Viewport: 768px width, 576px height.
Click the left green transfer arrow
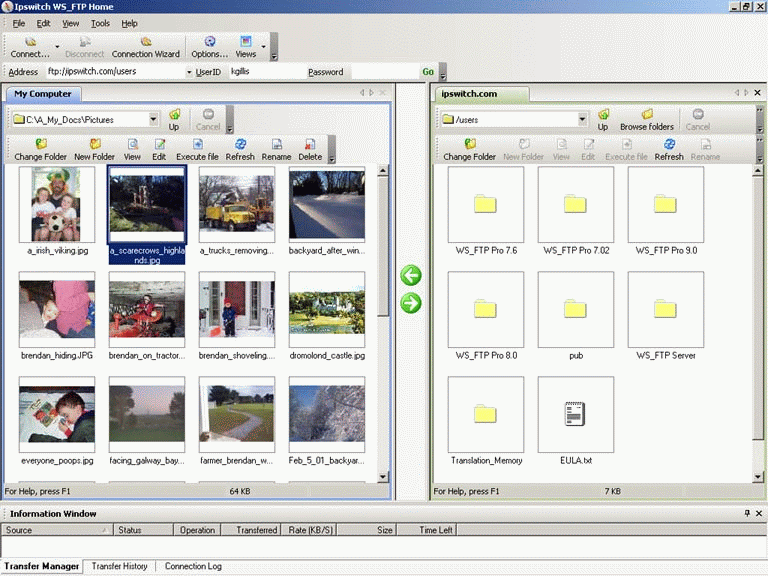coord(410,275)
